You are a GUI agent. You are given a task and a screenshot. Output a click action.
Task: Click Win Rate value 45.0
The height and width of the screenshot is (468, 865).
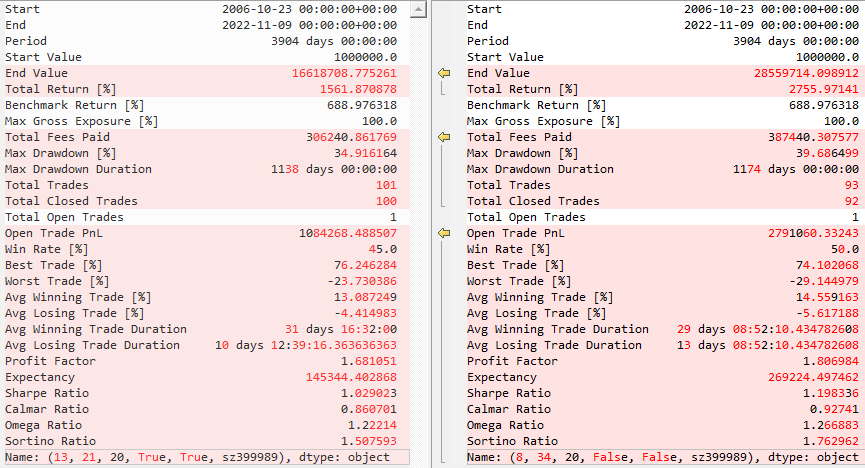tap(383, 249)
